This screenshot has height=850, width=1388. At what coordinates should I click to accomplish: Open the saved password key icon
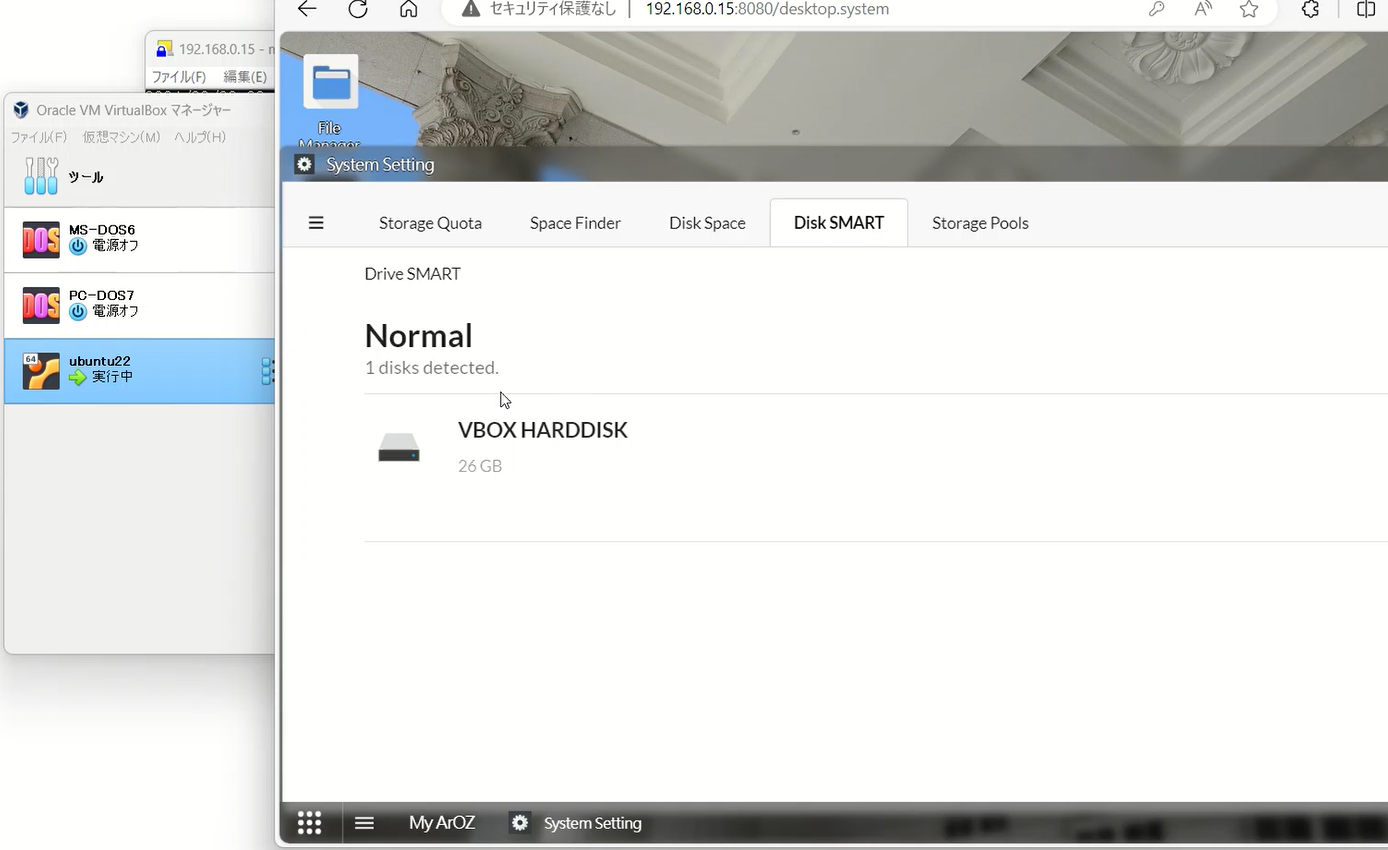[1156, 9]
